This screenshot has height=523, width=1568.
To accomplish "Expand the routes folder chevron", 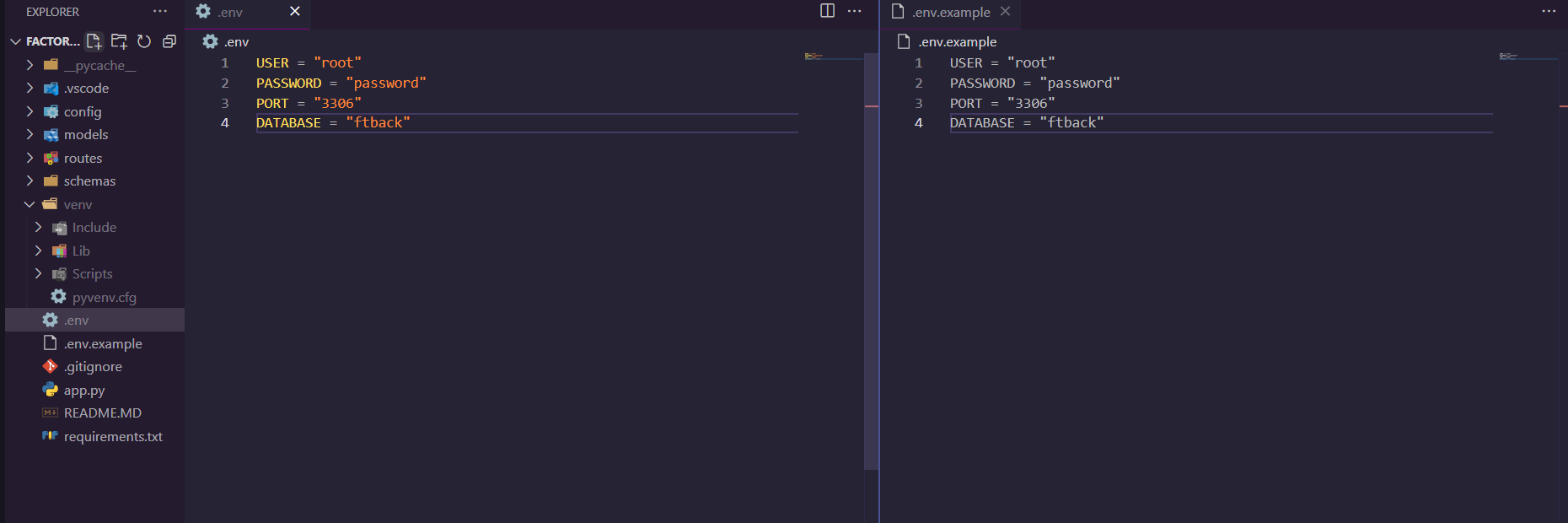I will [30, 158].
